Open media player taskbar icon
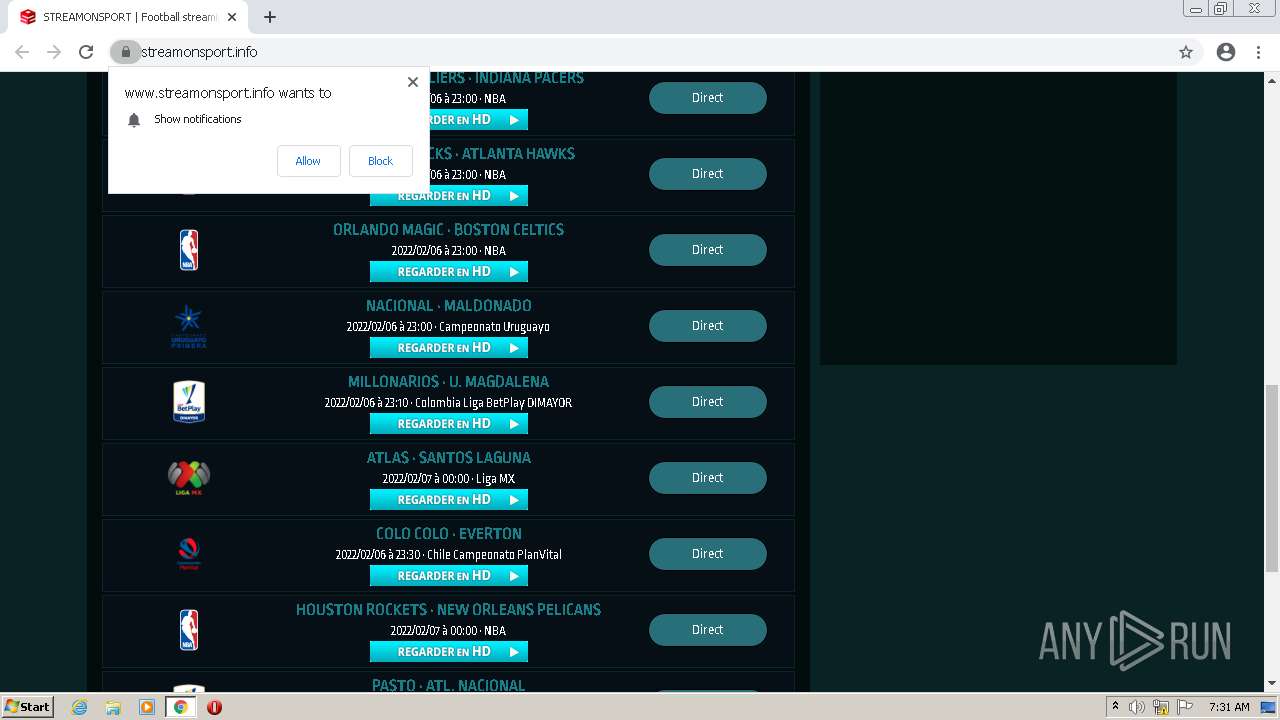Screen dimensions: 1280x720 147,707
